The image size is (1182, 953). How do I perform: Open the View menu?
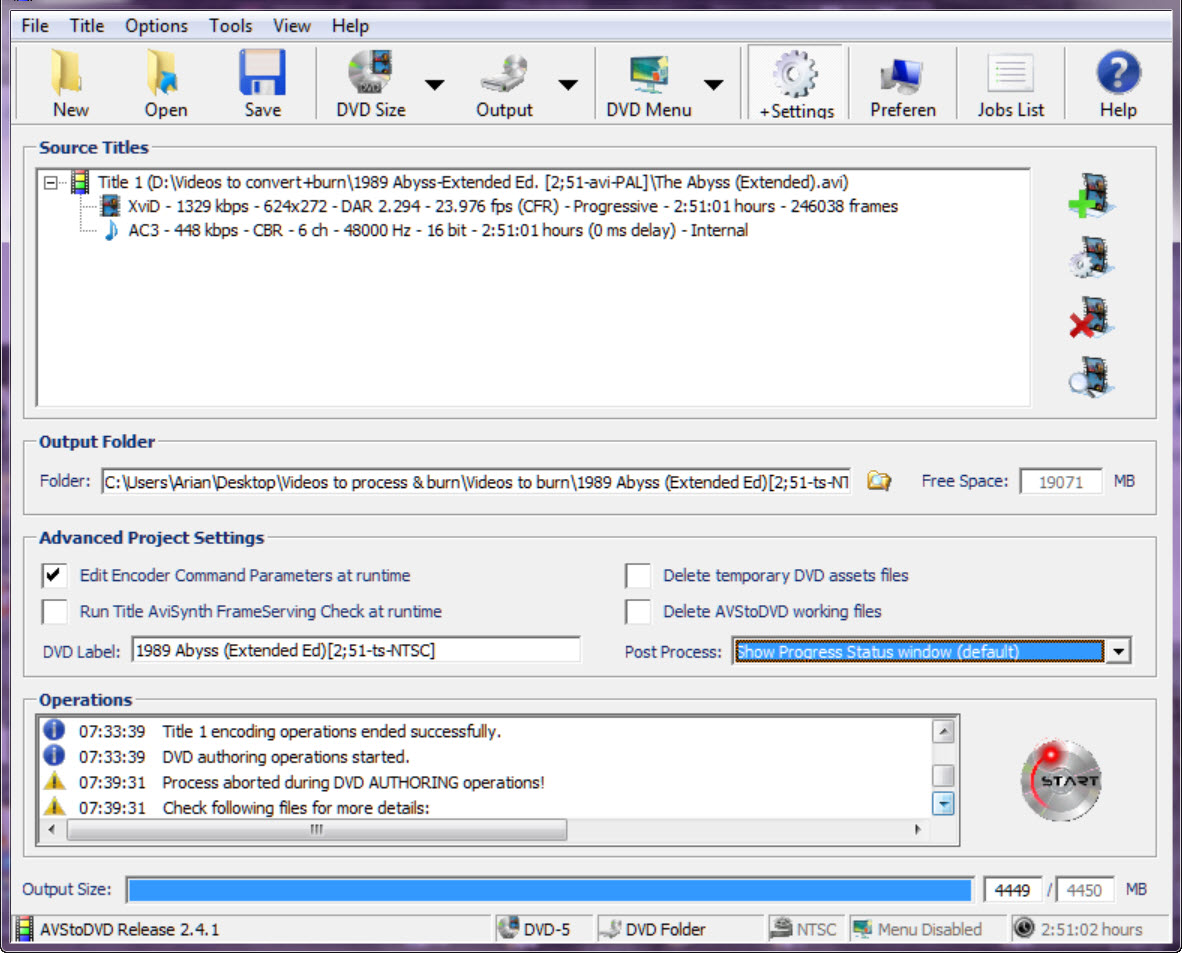292,26
